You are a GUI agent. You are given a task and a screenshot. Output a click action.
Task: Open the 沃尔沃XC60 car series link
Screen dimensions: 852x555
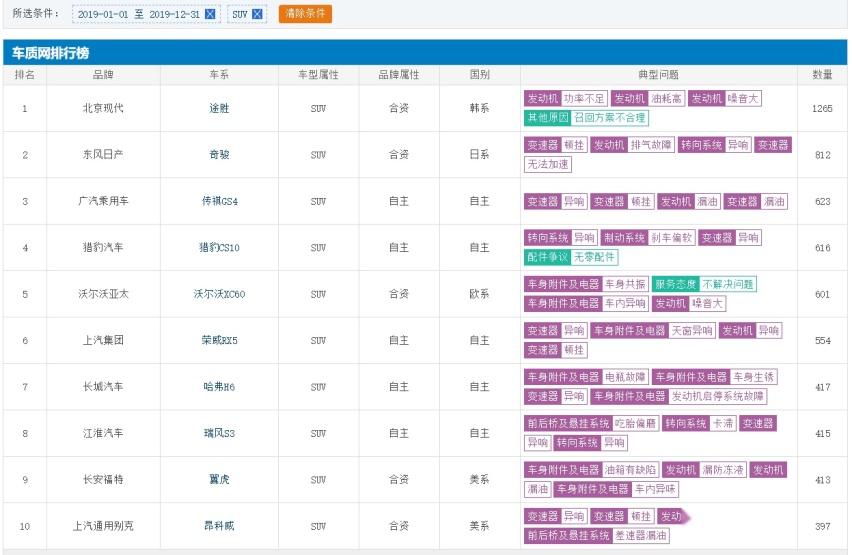[220, 294]
